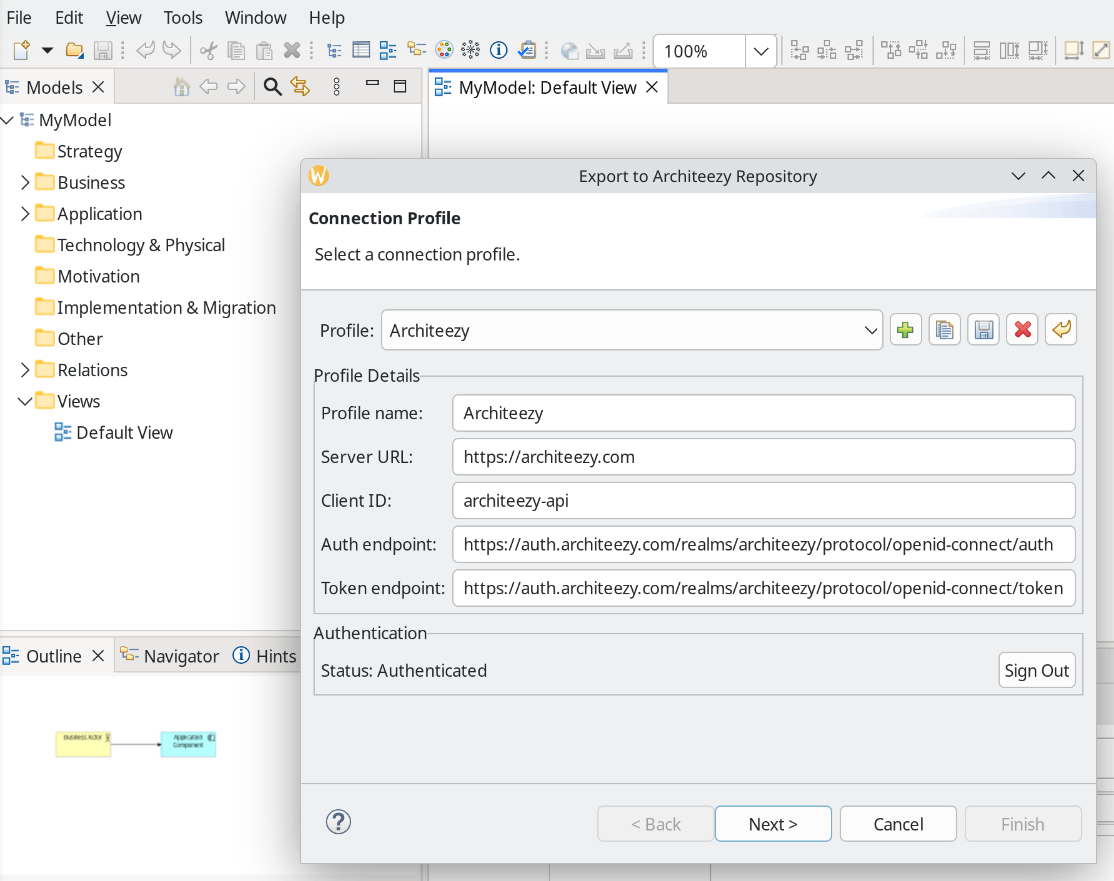
Task: Show the Models Tree view icon
Action: click(334, 50)
